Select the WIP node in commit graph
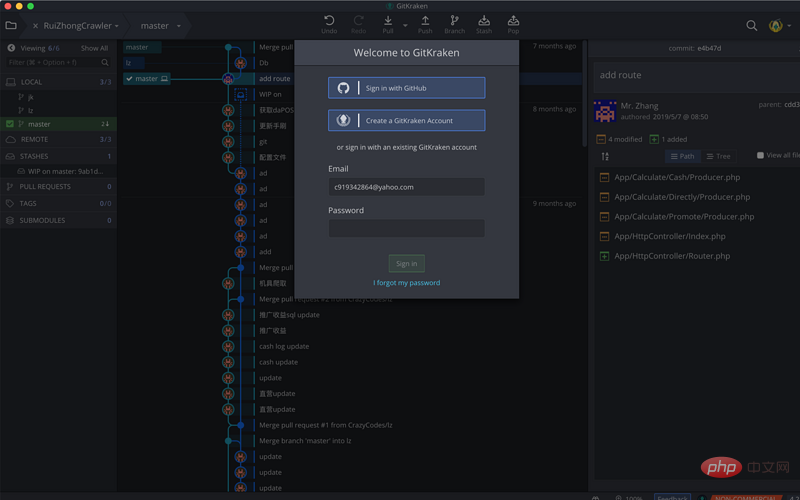This screenshot has width=800, height=500. tap(240, 94)
